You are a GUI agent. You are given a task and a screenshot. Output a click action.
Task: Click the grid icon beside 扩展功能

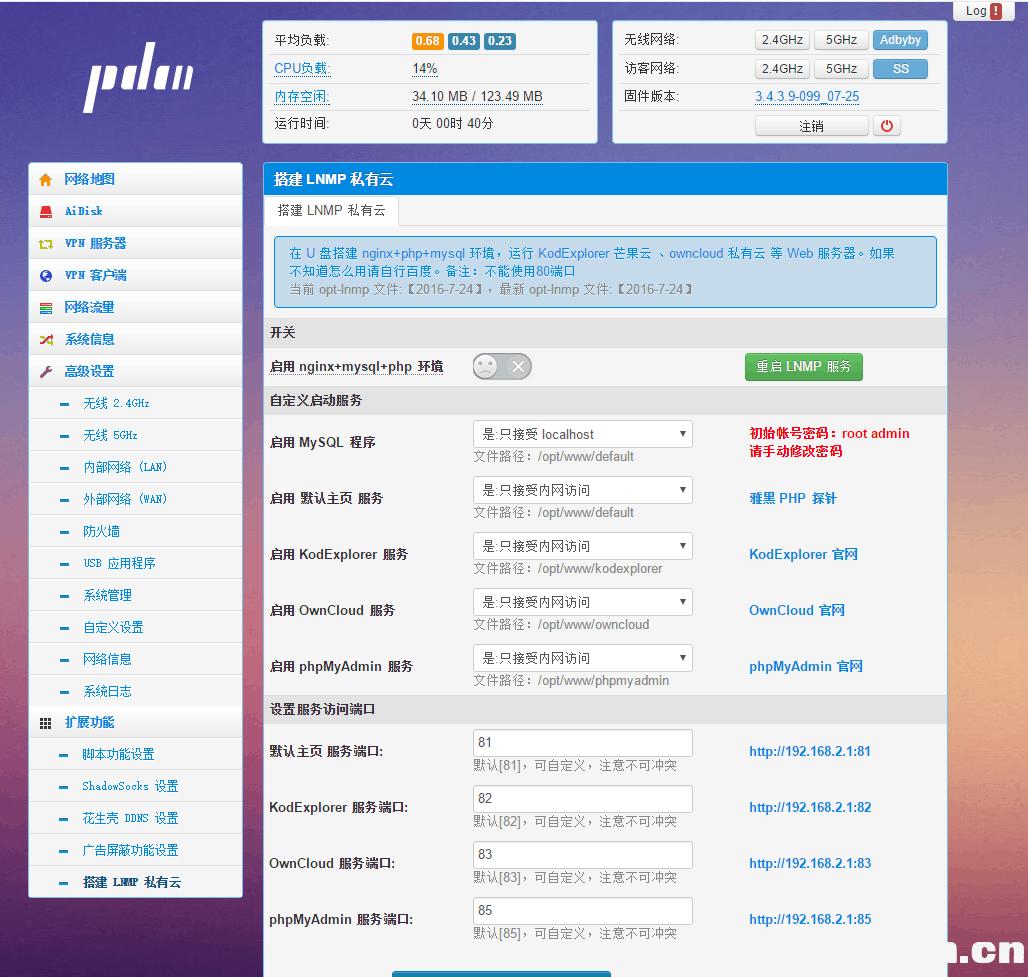pyautogui.click(x=45, y=723)
